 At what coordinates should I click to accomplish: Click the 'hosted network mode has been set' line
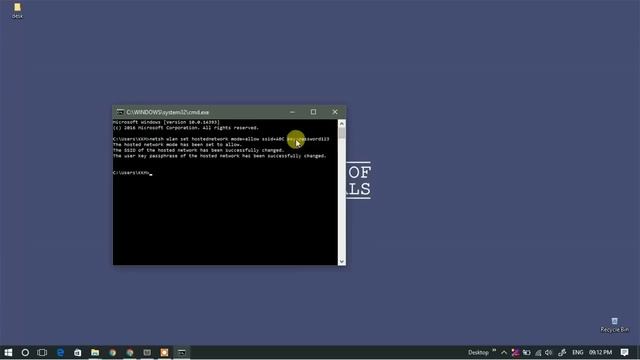(x=178, y=144)
